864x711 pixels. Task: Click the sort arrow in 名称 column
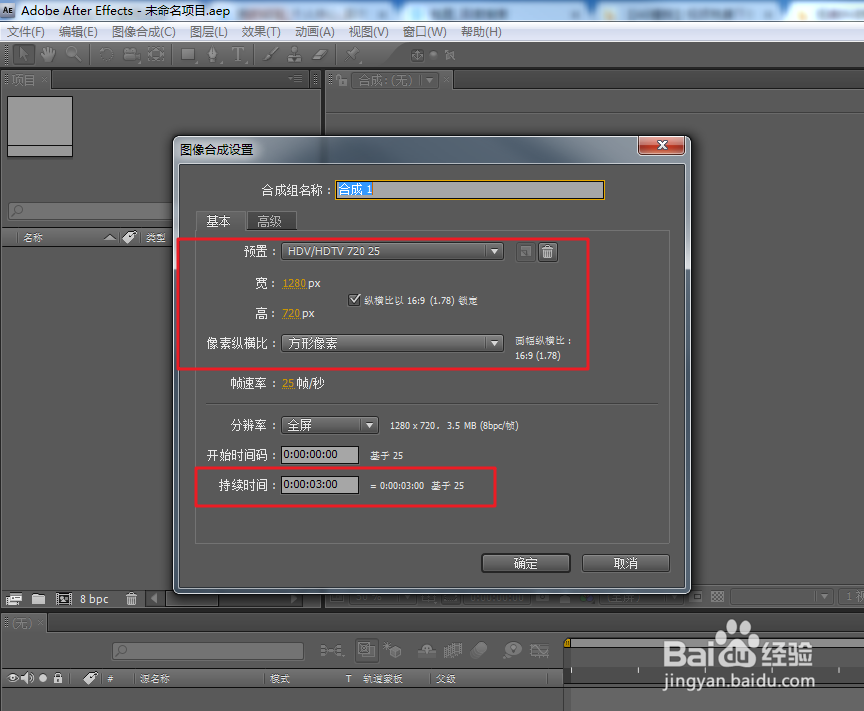pyautogui.click(x=110, y=238)
